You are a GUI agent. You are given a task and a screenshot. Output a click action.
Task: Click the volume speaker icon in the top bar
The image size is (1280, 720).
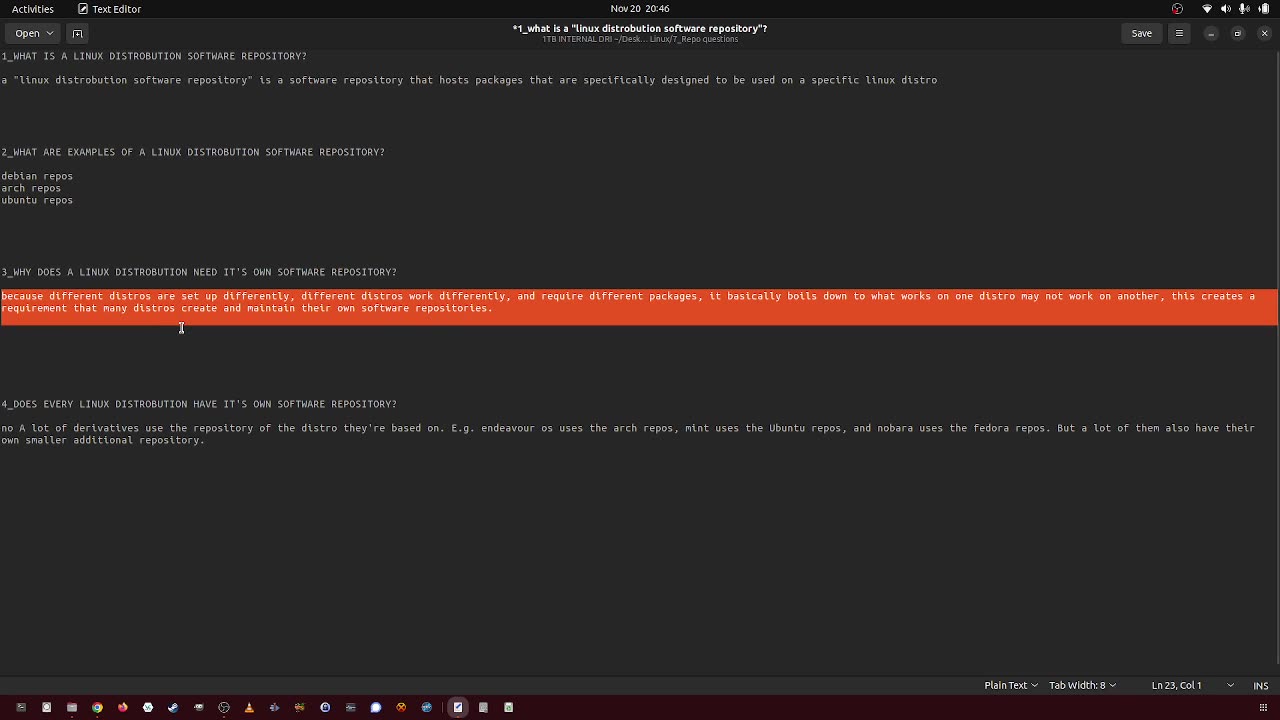[x=1226, y=9]
